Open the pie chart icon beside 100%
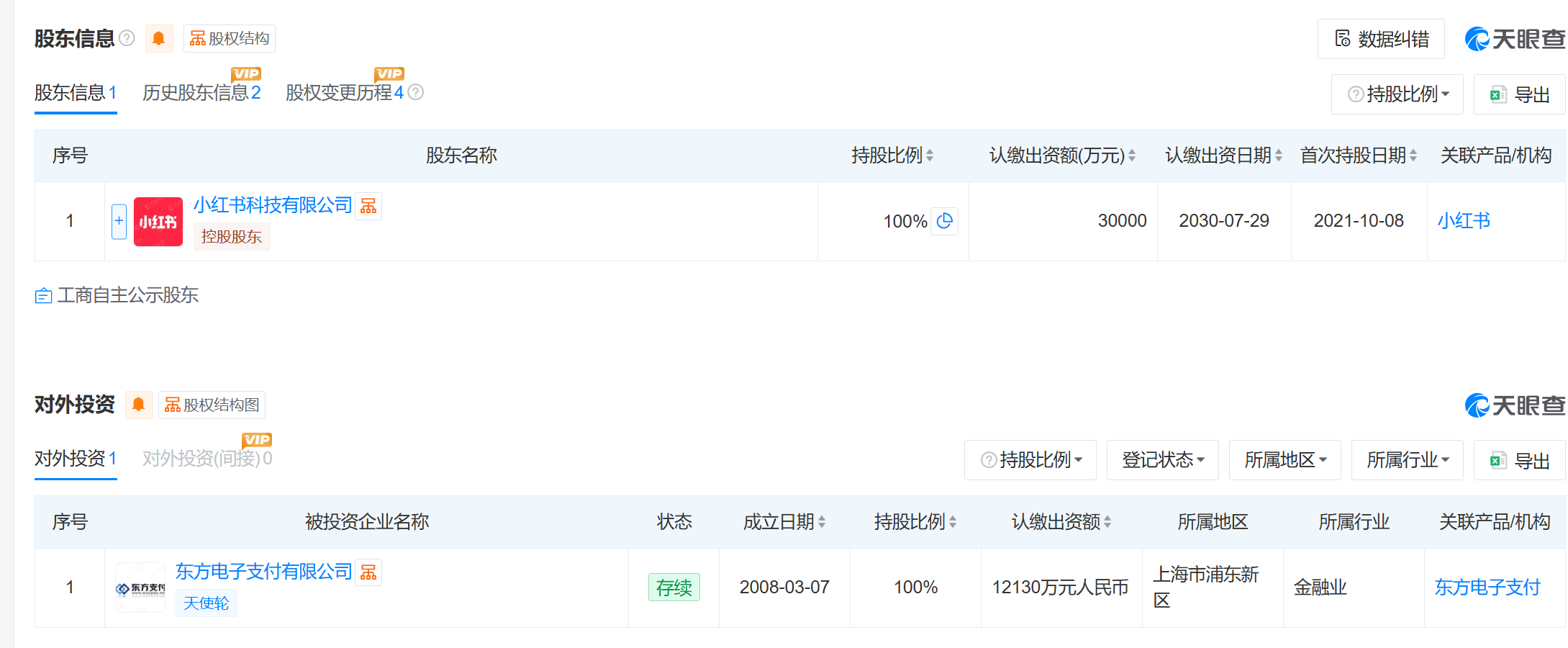 pos(945,221)
